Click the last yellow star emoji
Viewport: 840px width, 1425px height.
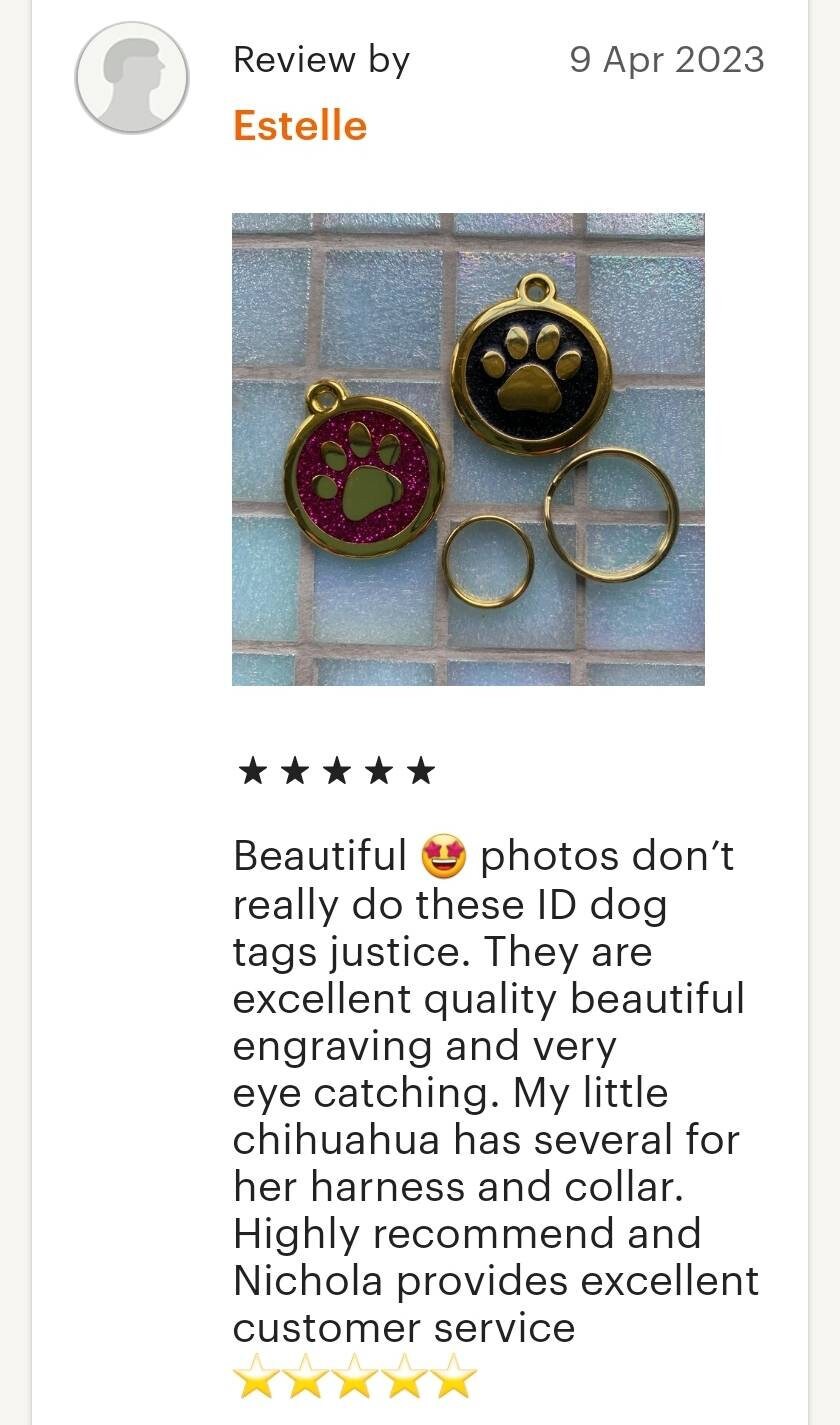click(455, 1376)
